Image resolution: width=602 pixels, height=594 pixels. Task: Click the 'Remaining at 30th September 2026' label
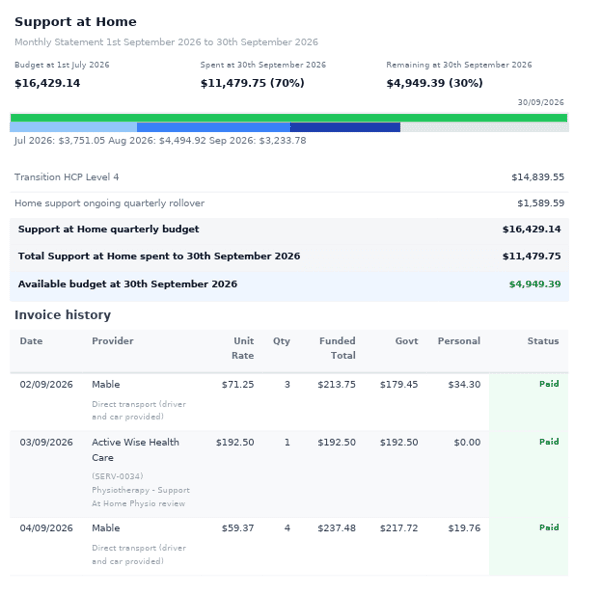(459, 65)
